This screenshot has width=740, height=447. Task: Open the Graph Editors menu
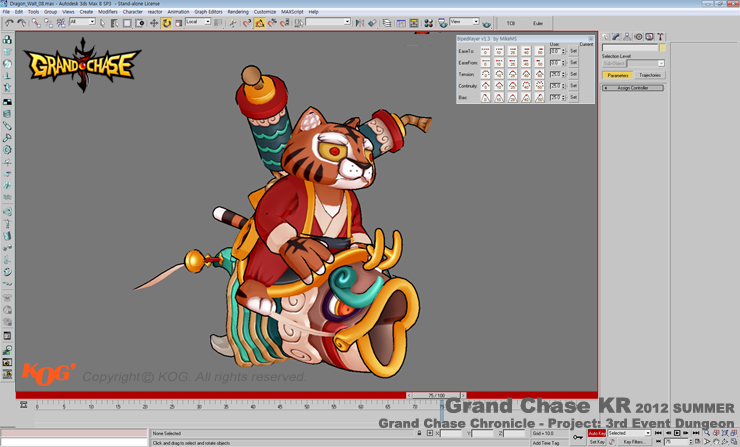[x=208, y=12]
